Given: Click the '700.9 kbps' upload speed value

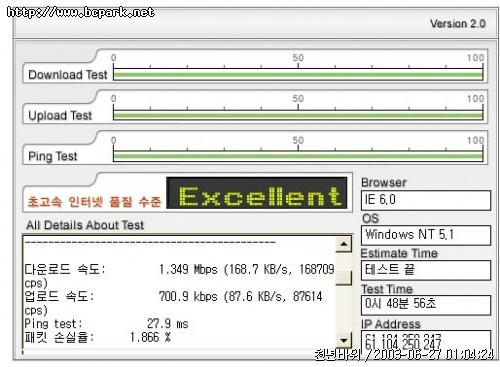Looking at the screenshot, I should coord(188,296).
